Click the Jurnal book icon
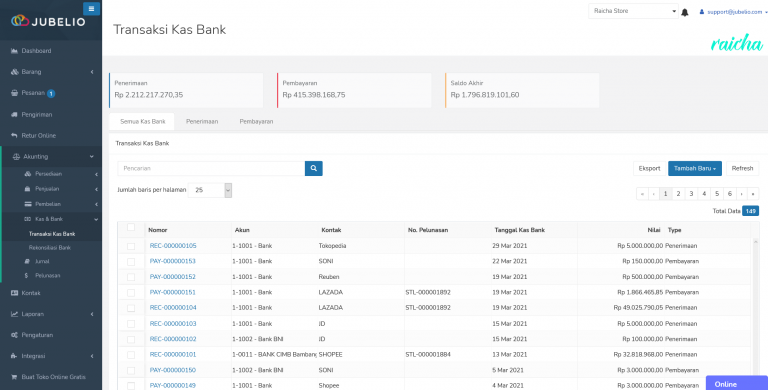Viewport: 768px width, 390px height. coord(27,262)
